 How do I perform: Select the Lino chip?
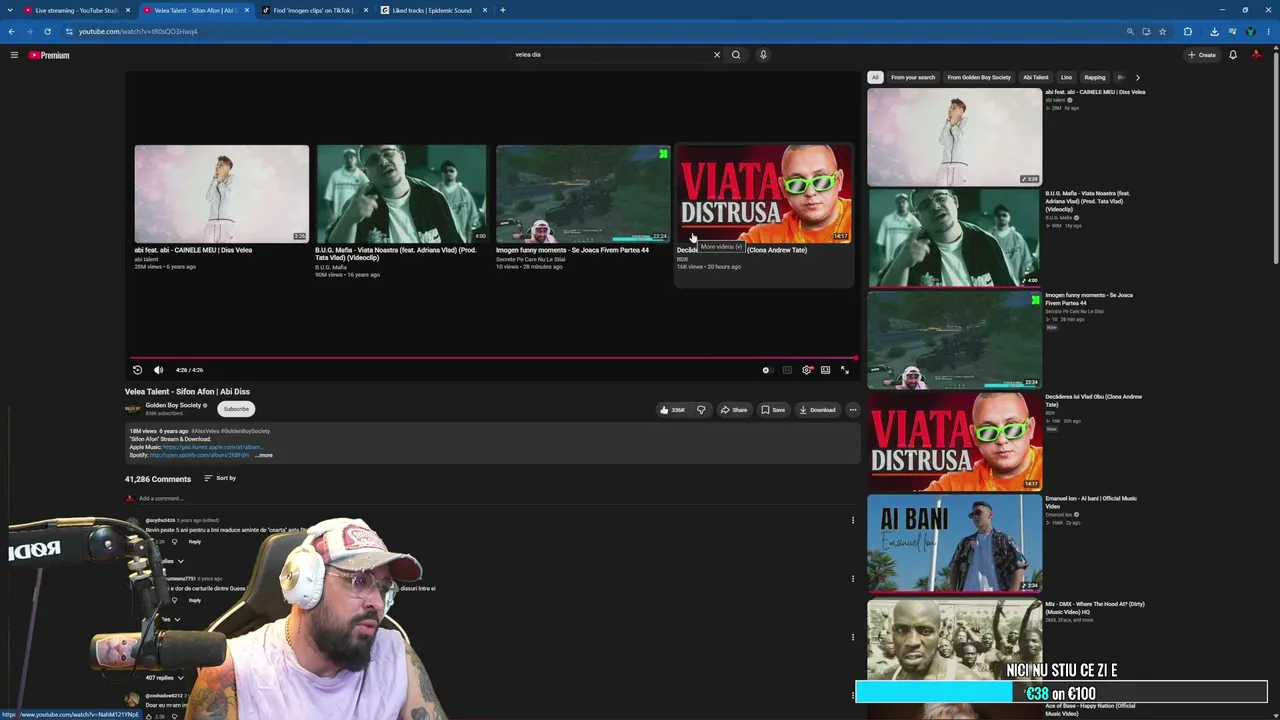point(1066,77)
